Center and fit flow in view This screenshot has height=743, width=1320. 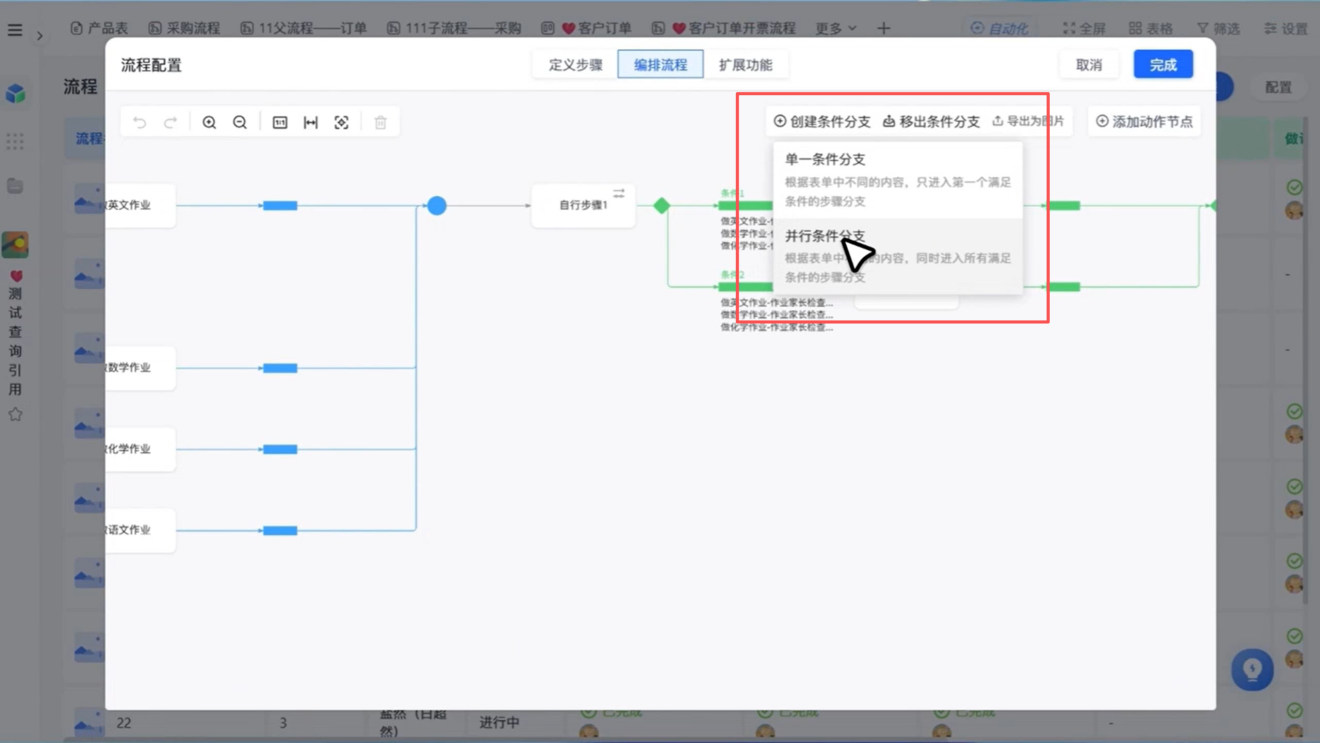pyautogui.click(x=341, y=122)
